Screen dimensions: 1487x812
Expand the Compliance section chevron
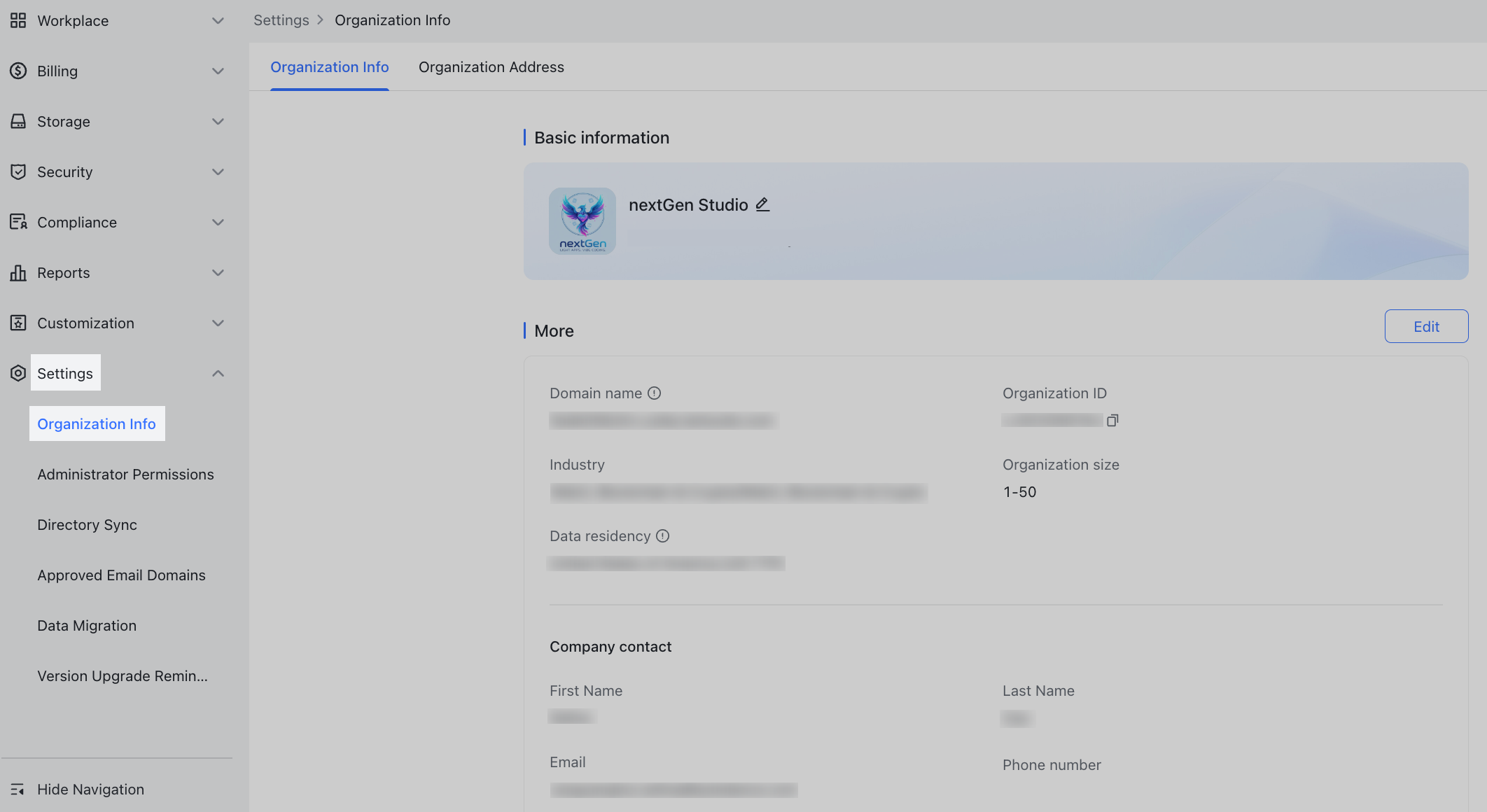(218, 222)
